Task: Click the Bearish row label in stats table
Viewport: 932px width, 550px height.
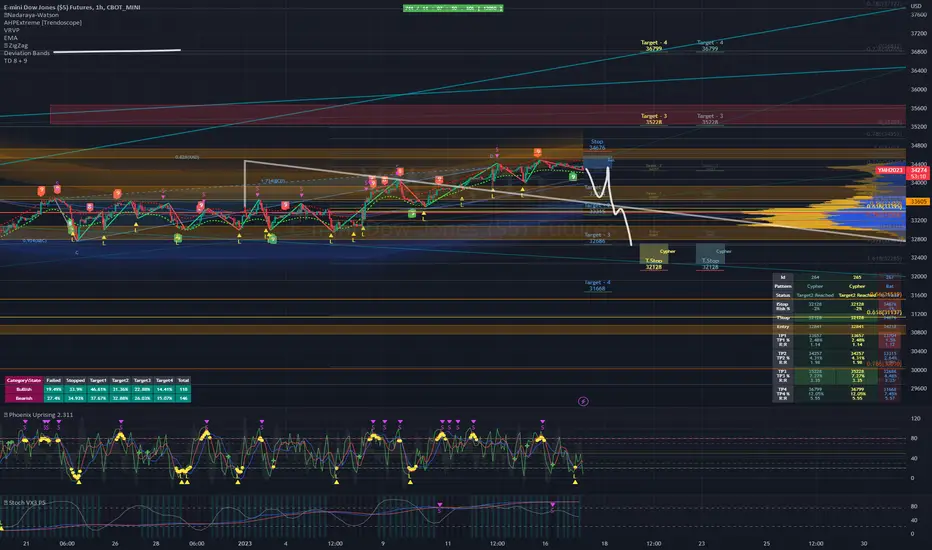Action: [x=24, y=398]
